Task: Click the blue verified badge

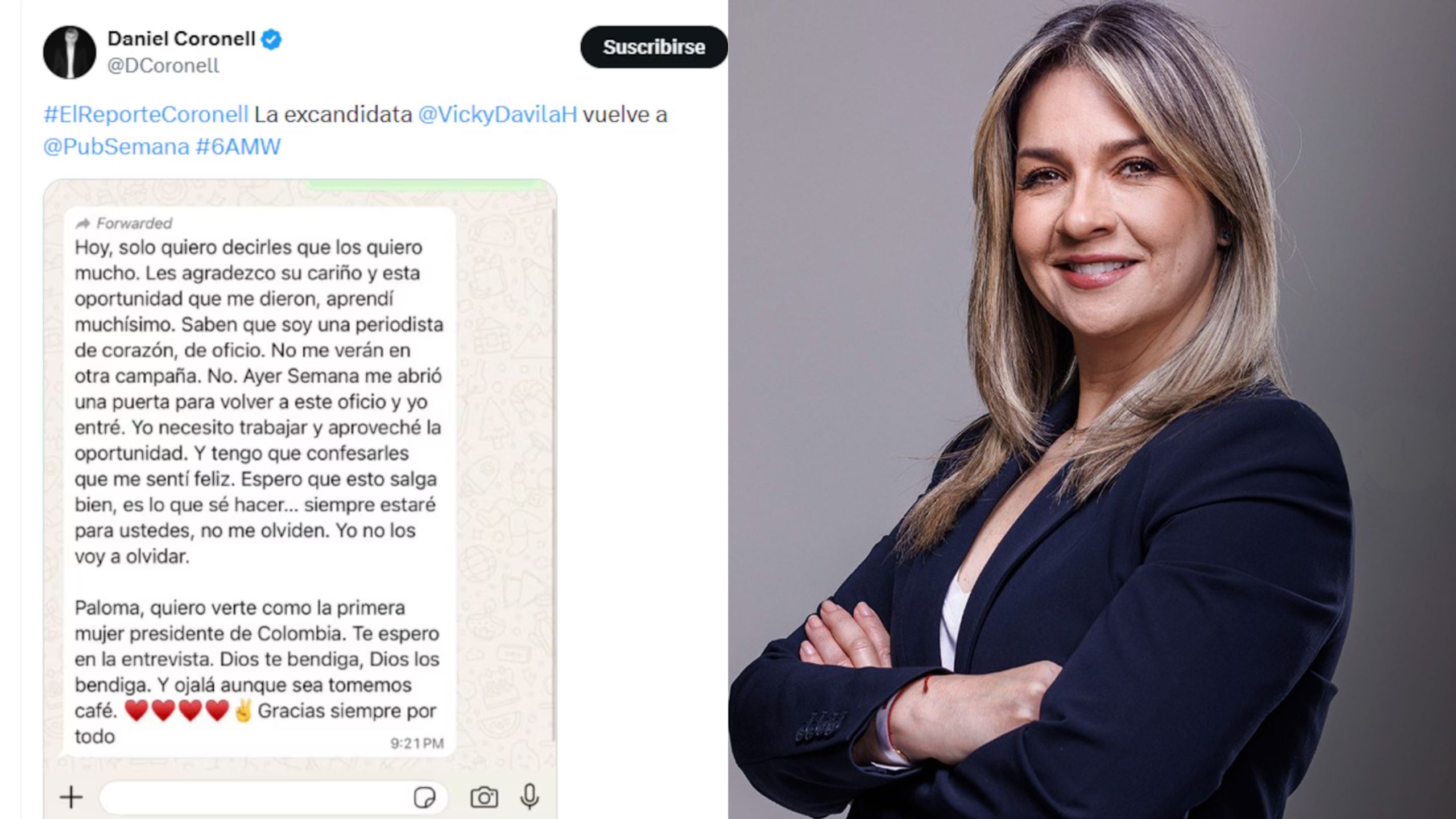Action: [271, 39]
